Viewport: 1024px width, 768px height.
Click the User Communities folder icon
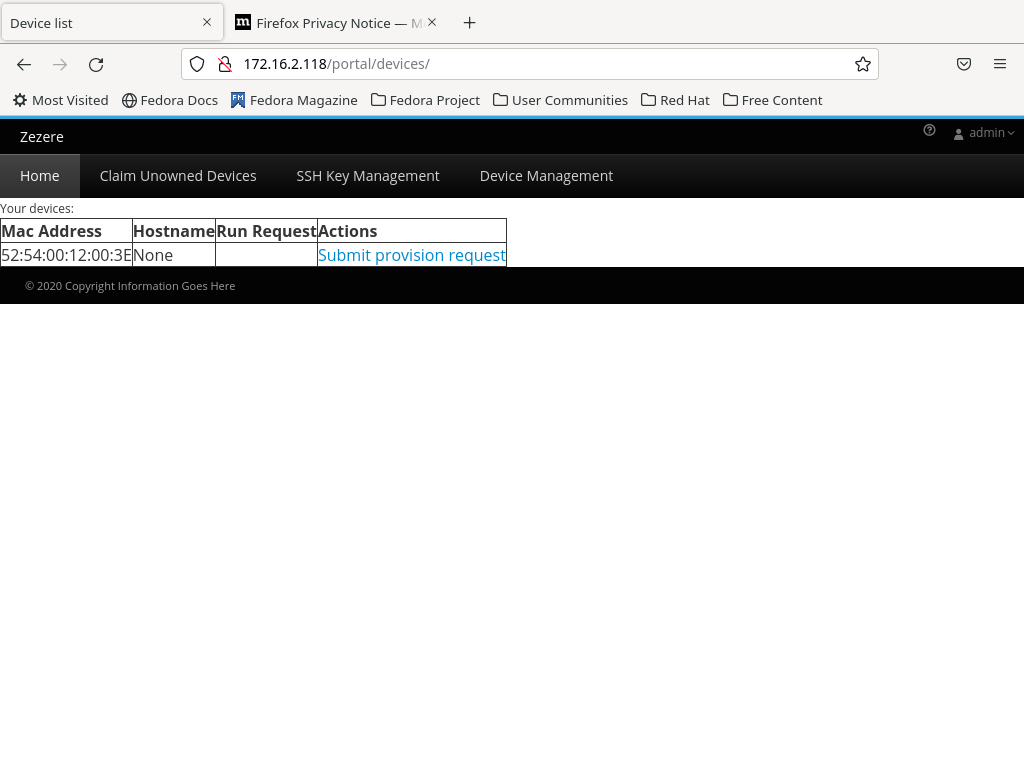tap(500, 100)
